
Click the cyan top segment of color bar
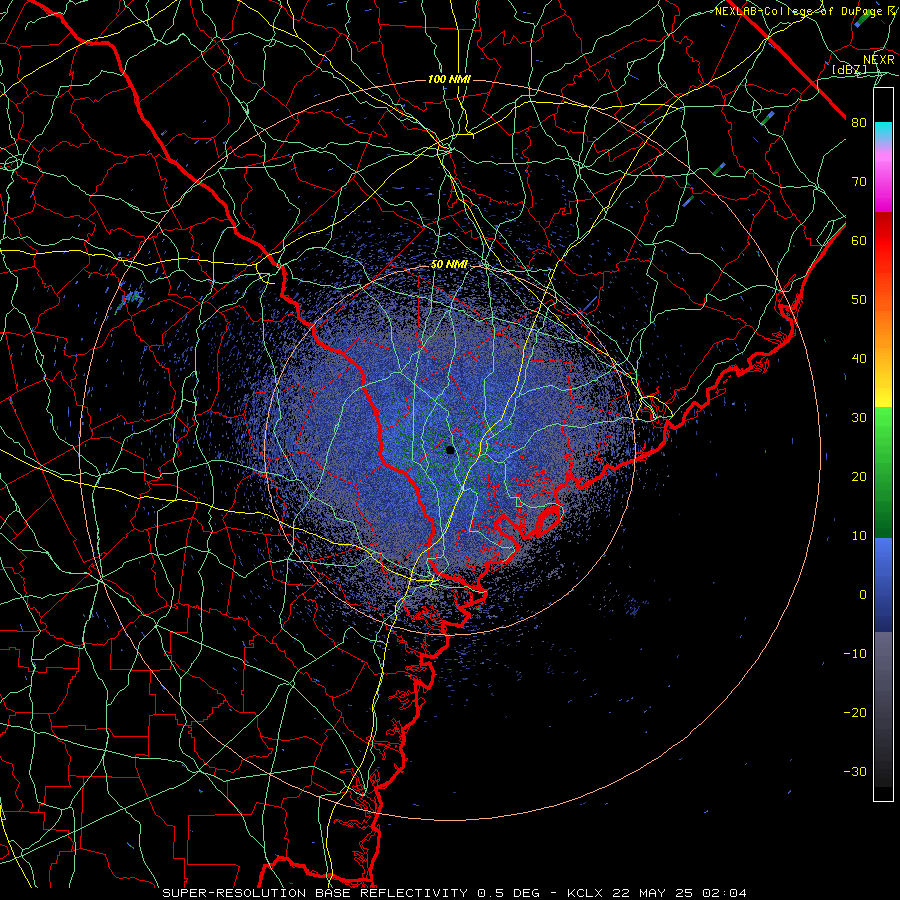883,131
